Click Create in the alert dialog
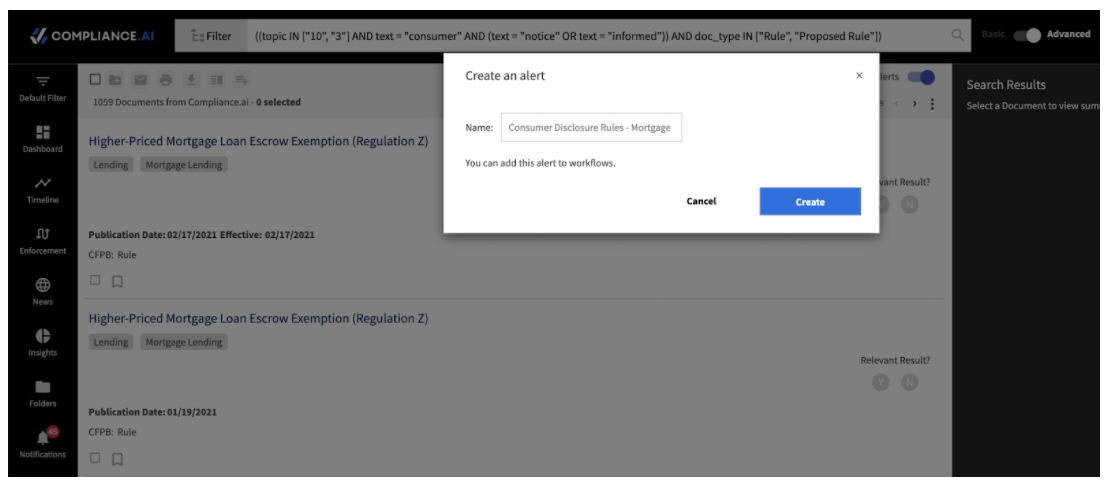The image size is (1110, 489). [x=810, y=202]
